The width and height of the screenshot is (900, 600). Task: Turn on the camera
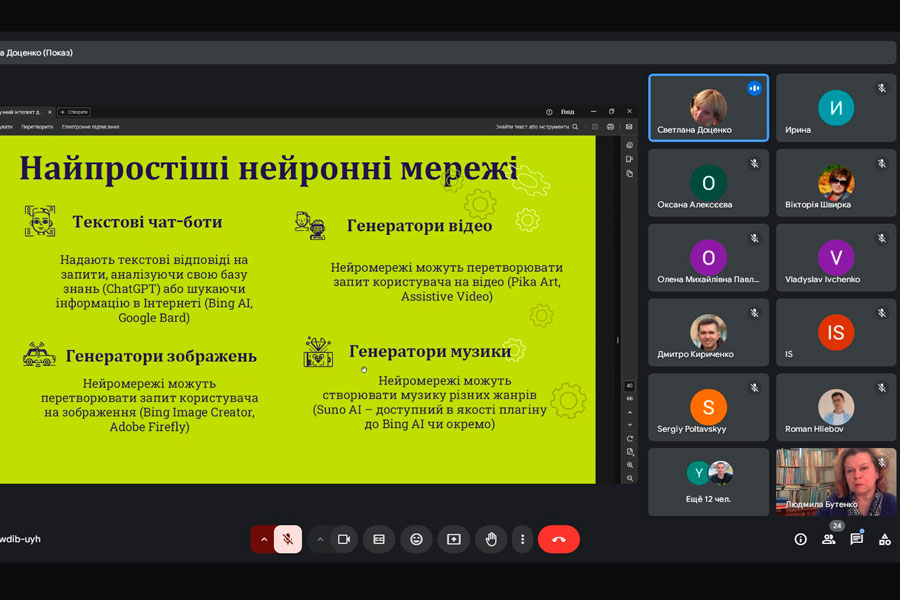point(344,539)
